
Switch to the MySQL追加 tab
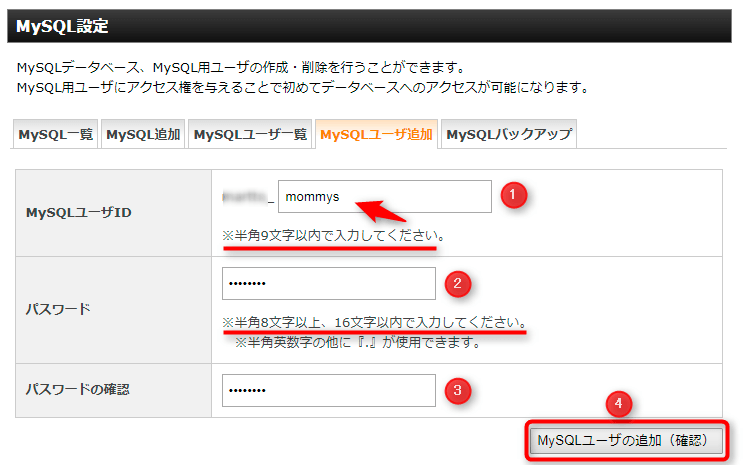(143, 134)
